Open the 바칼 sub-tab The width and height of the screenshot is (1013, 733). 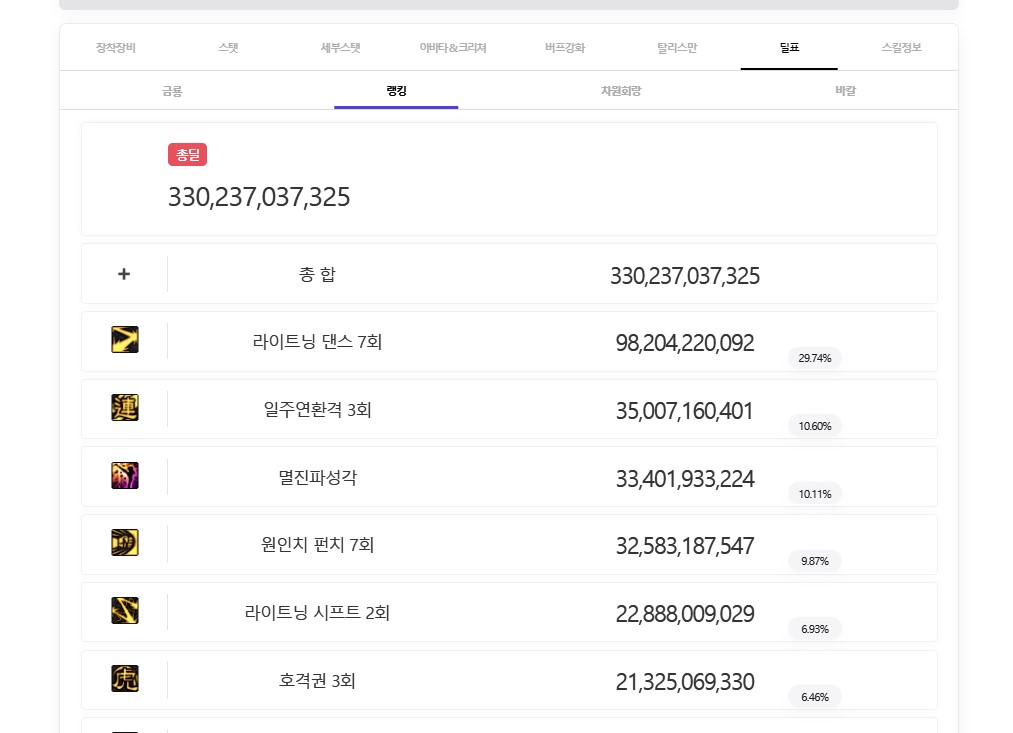click(845, 91)
